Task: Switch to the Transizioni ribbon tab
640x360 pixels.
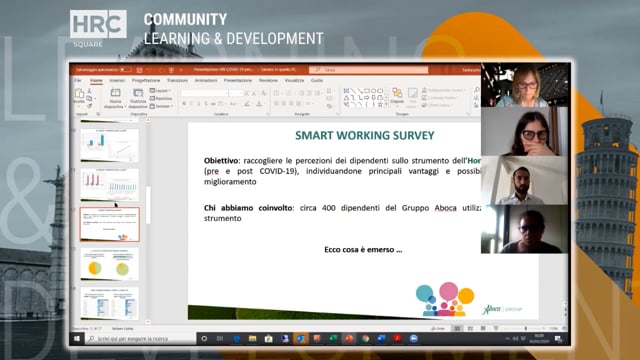Action: pyautogui.click(x=178, y=80)
